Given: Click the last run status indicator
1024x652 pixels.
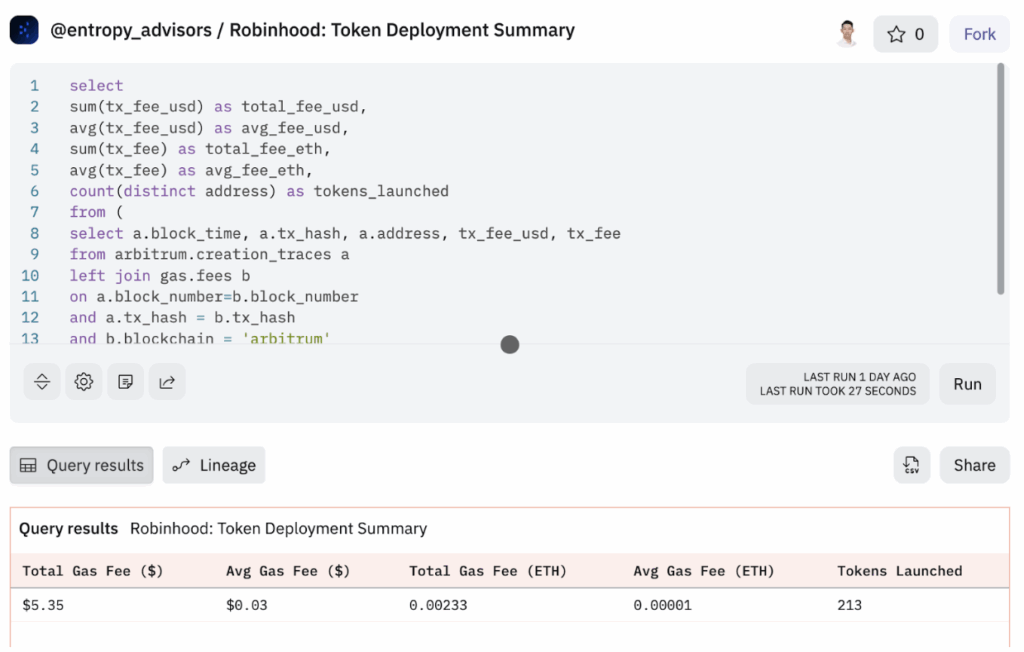Looking at the screenshot, I should [837, 384].
